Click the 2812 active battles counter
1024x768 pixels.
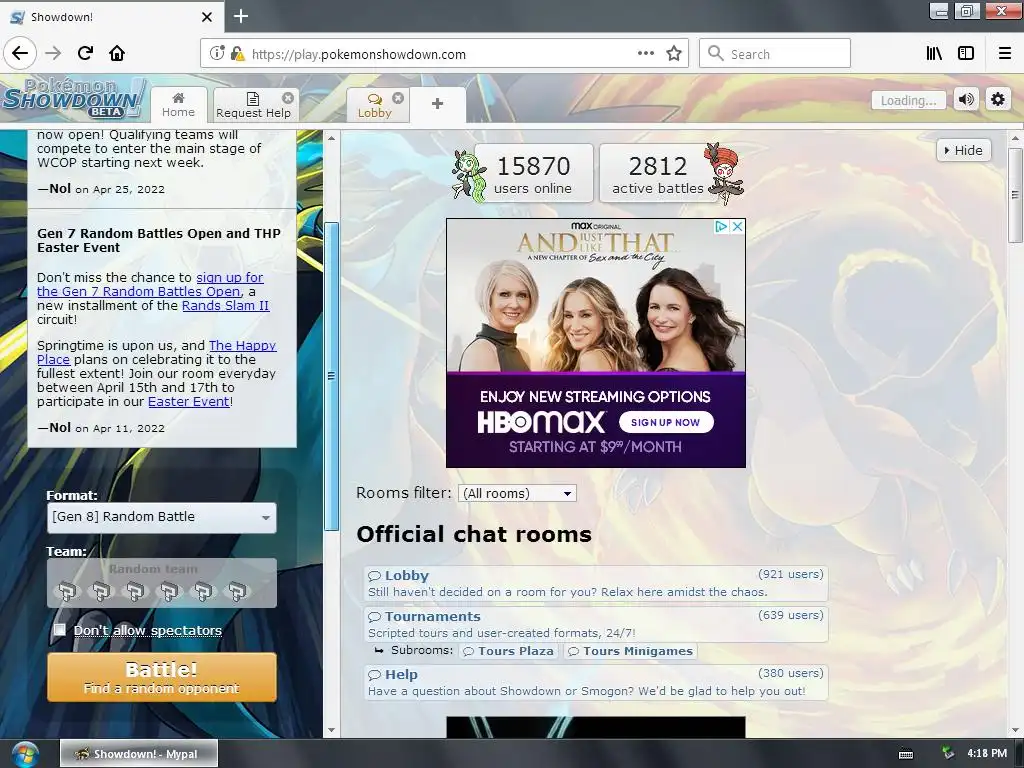pos(658,173)
